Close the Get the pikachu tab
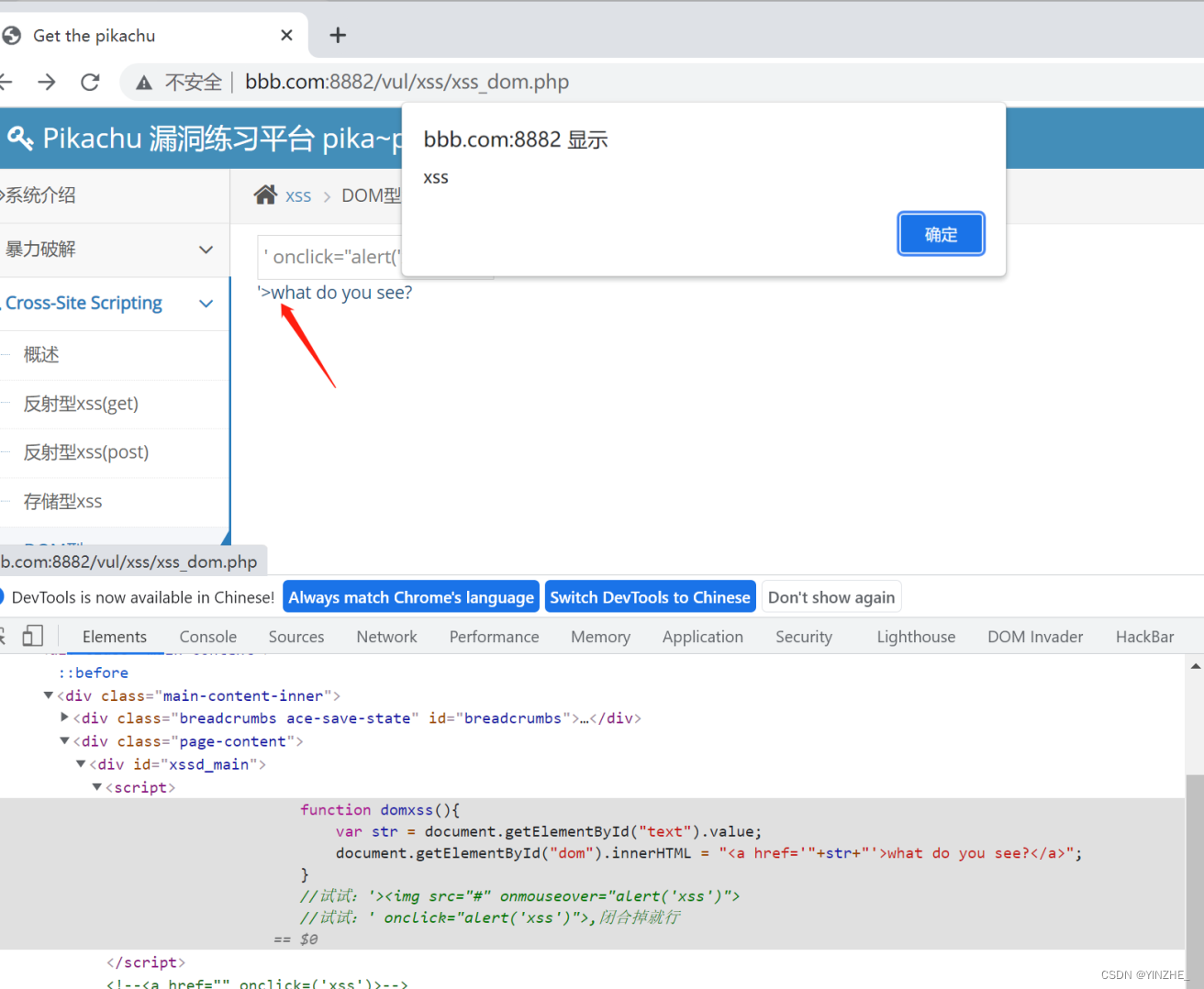The image size is (1204, 989). click(286, 35)
